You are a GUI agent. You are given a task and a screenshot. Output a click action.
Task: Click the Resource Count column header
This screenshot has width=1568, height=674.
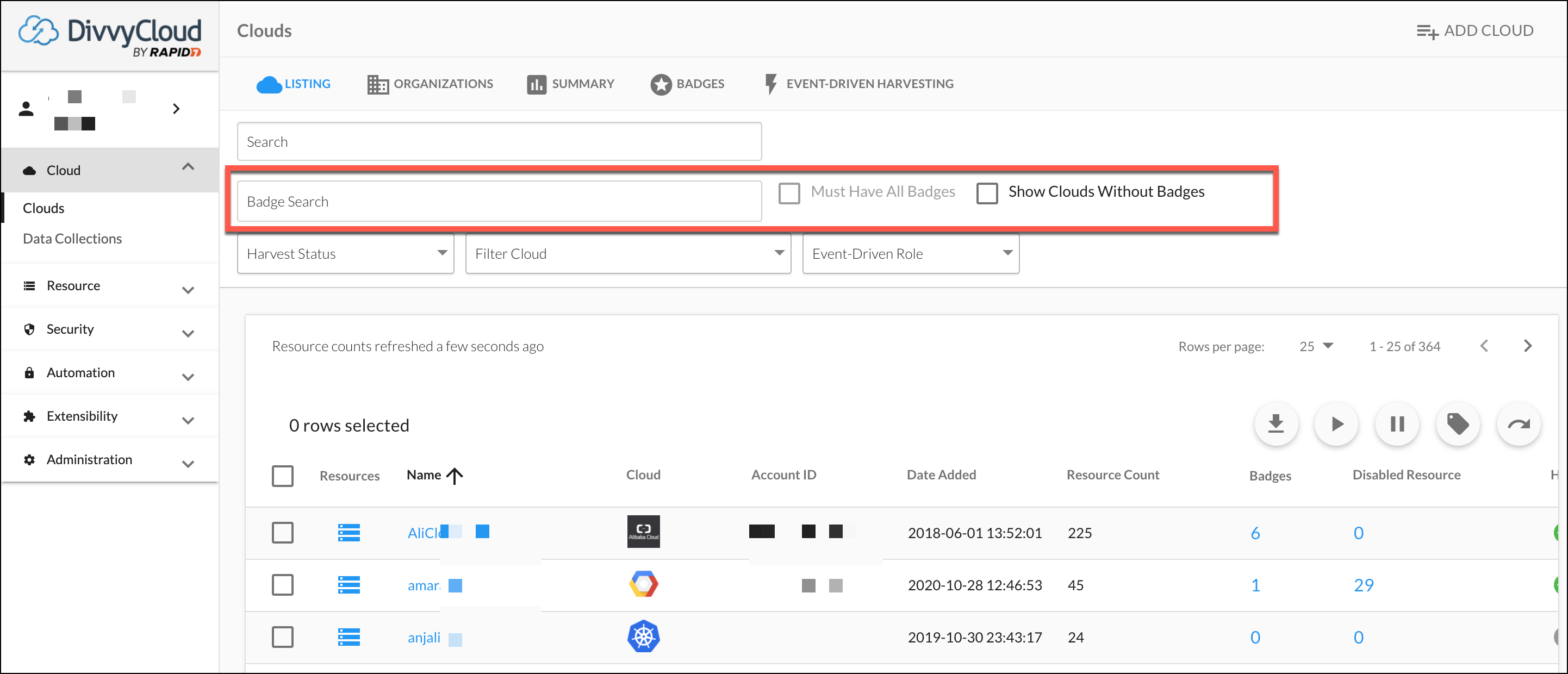[1113, 475]
